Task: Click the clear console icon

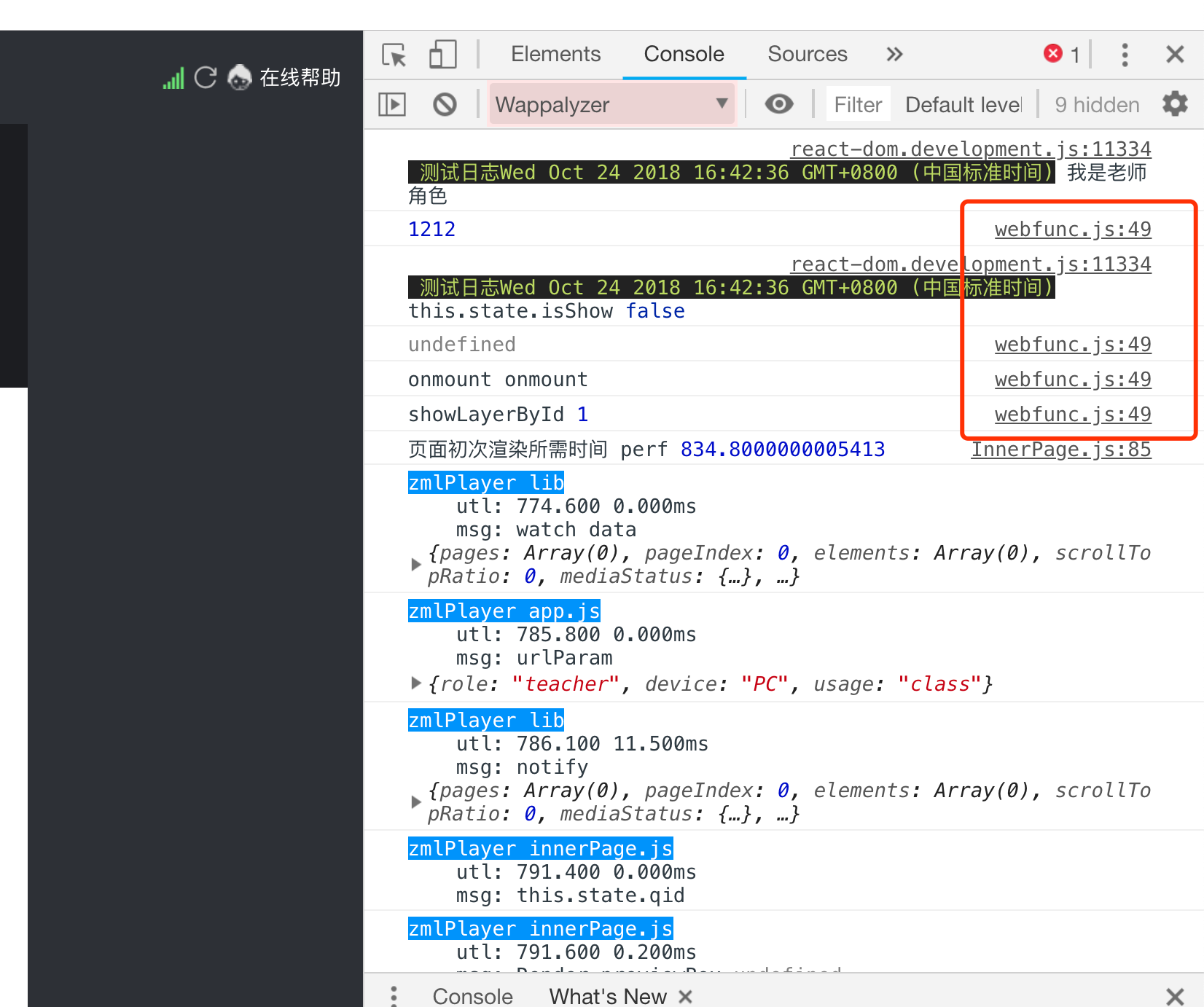Action: click(x=445, y=104)
